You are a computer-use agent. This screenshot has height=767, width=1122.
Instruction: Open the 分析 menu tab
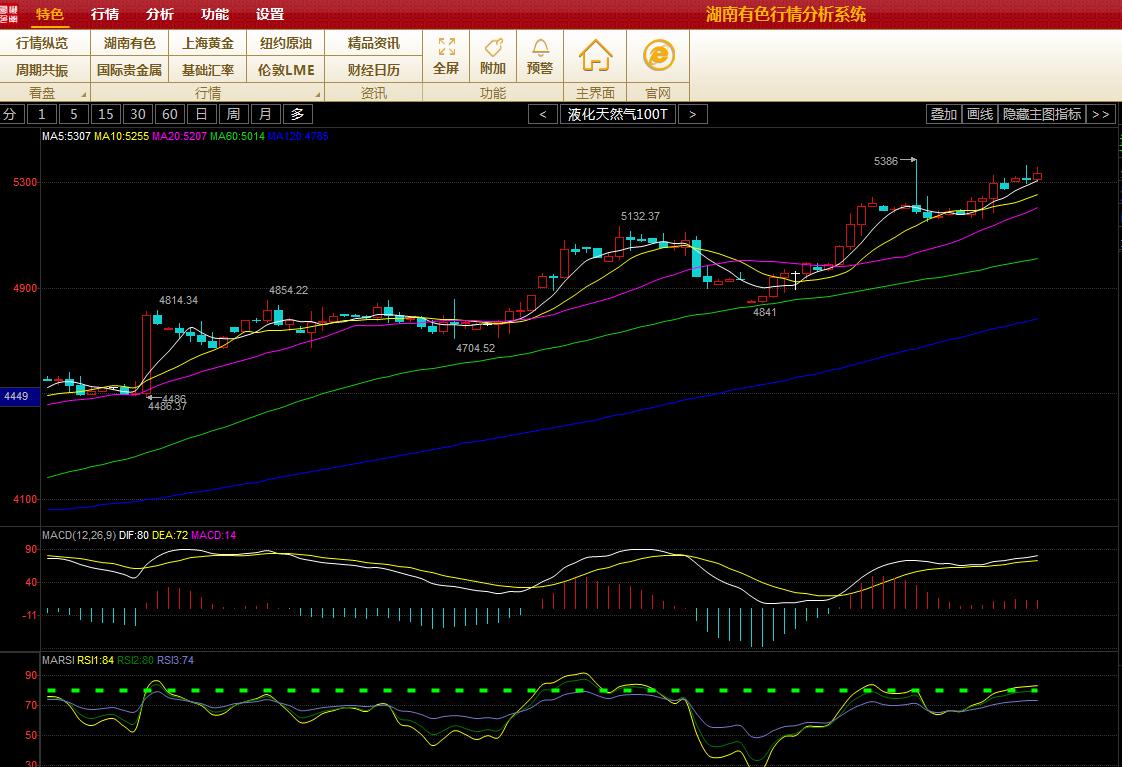click(159, 14)
